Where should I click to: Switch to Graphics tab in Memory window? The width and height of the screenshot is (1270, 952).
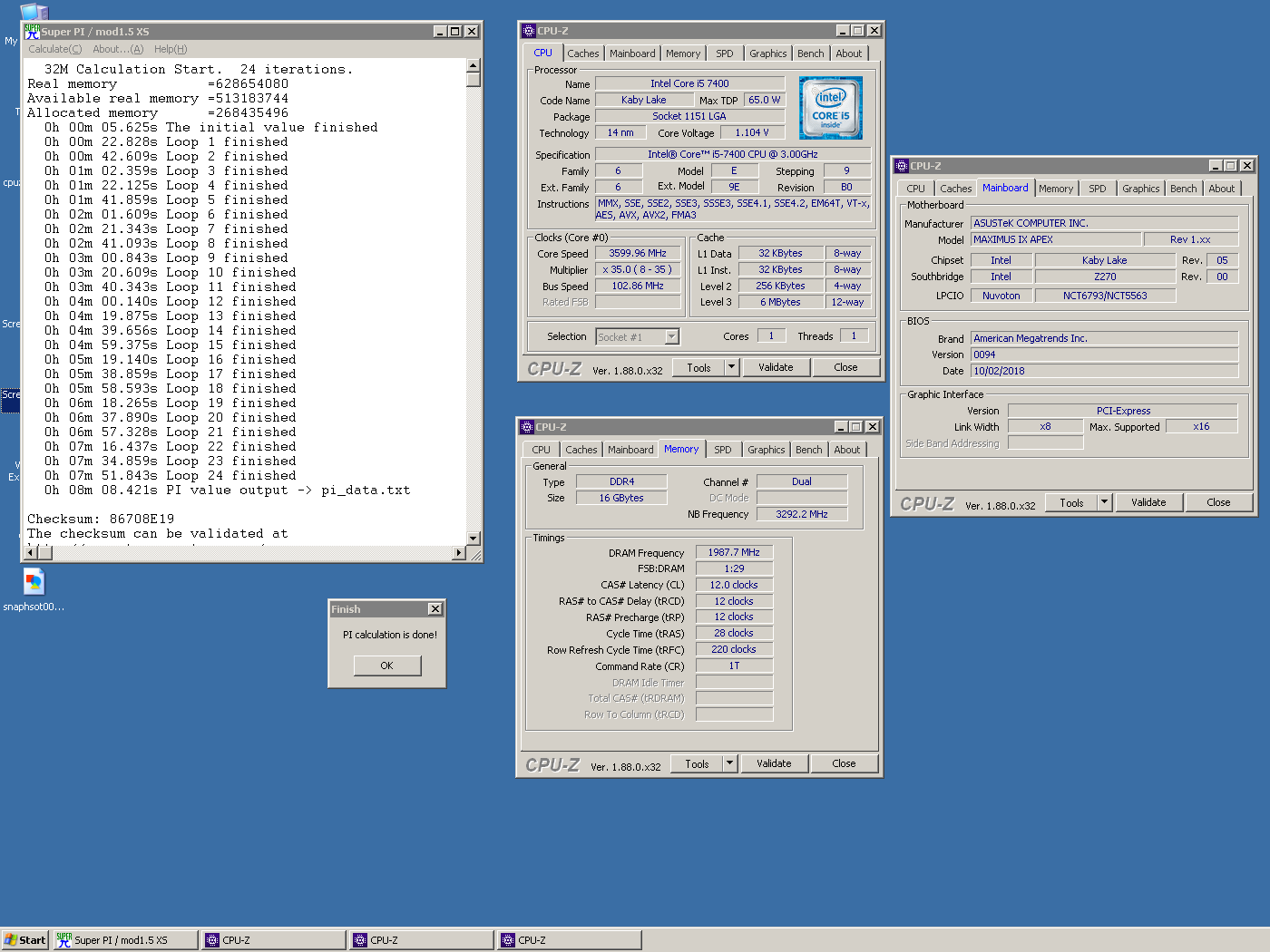[767, 450]
